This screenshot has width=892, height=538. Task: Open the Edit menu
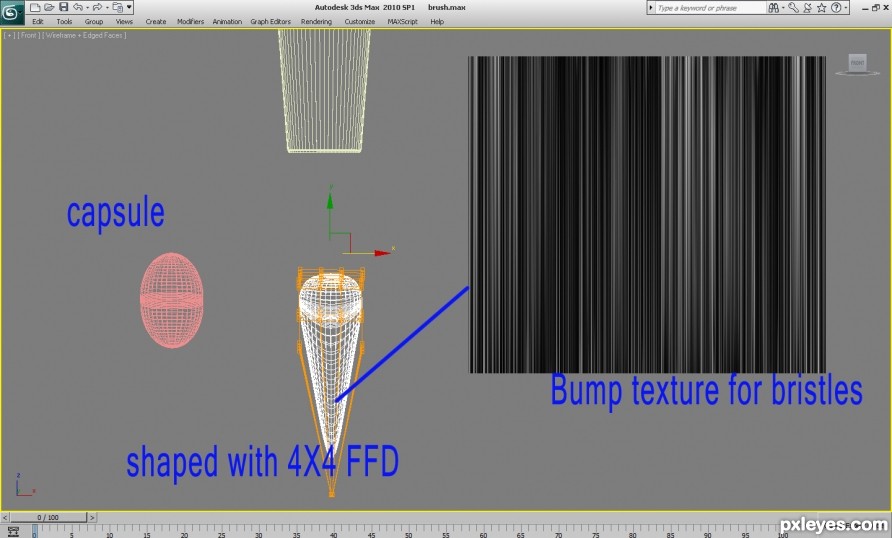pyautogui.click(x=38, y=22)
